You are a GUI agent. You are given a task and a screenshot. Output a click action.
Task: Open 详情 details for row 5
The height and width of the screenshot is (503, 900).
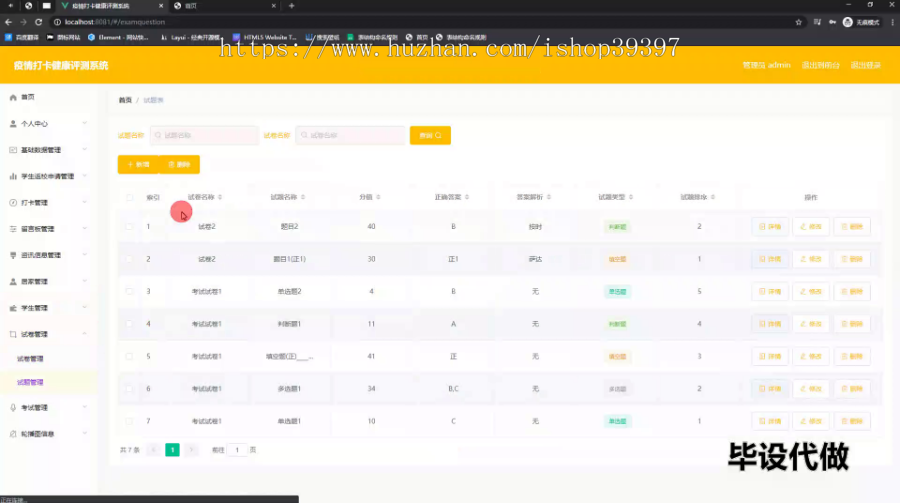[x=770, y=357]
